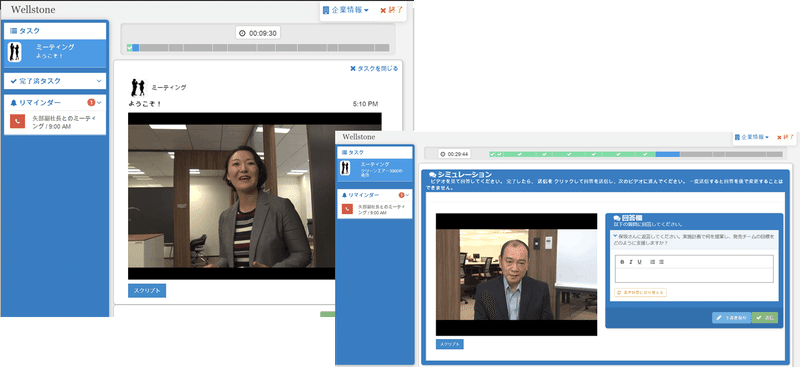Click the Bold icon in answer editor
This screenshot has height=367, width=800.
pyautogui.click(x=622, y=262)
